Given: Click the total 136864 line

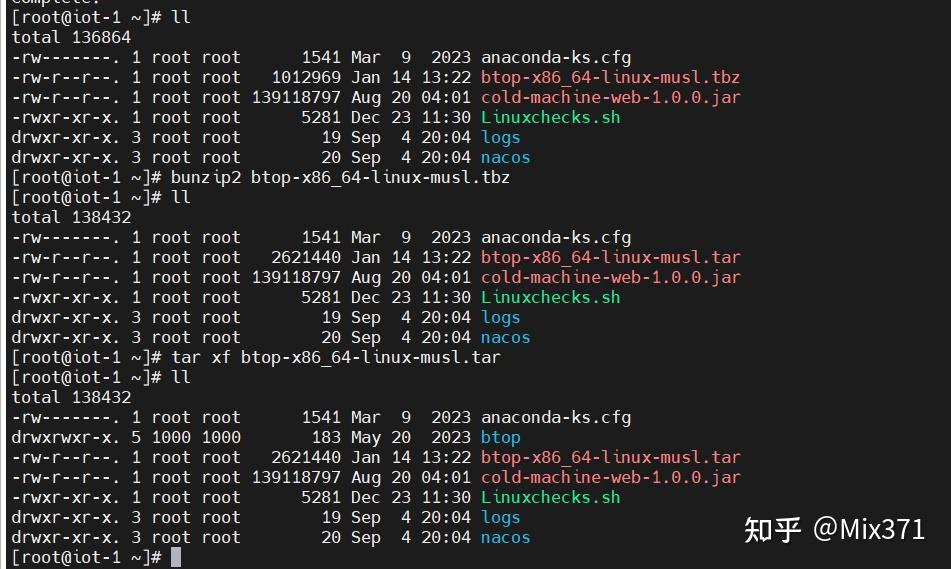Looking at the screenshot, I should pyautogui.click(x=71, y=37).
